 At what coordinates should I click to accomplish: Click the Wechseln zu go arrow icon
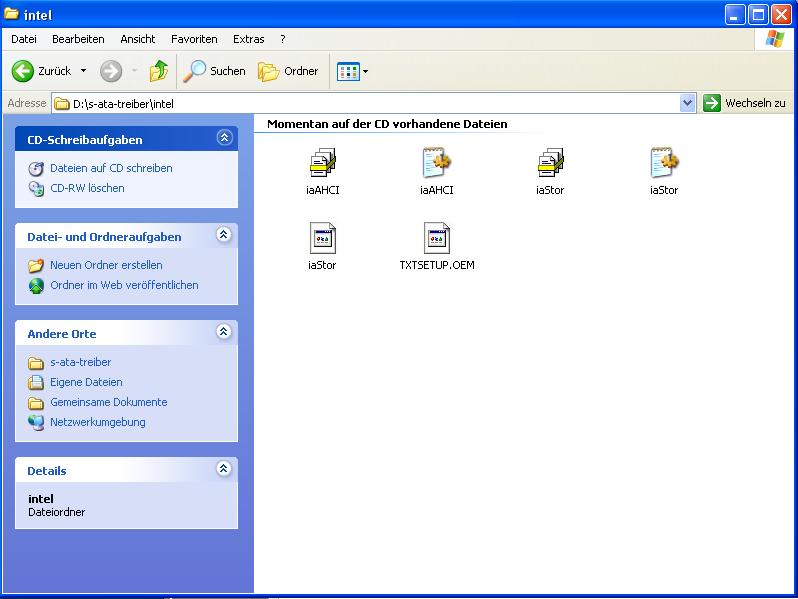coord(711,103)
